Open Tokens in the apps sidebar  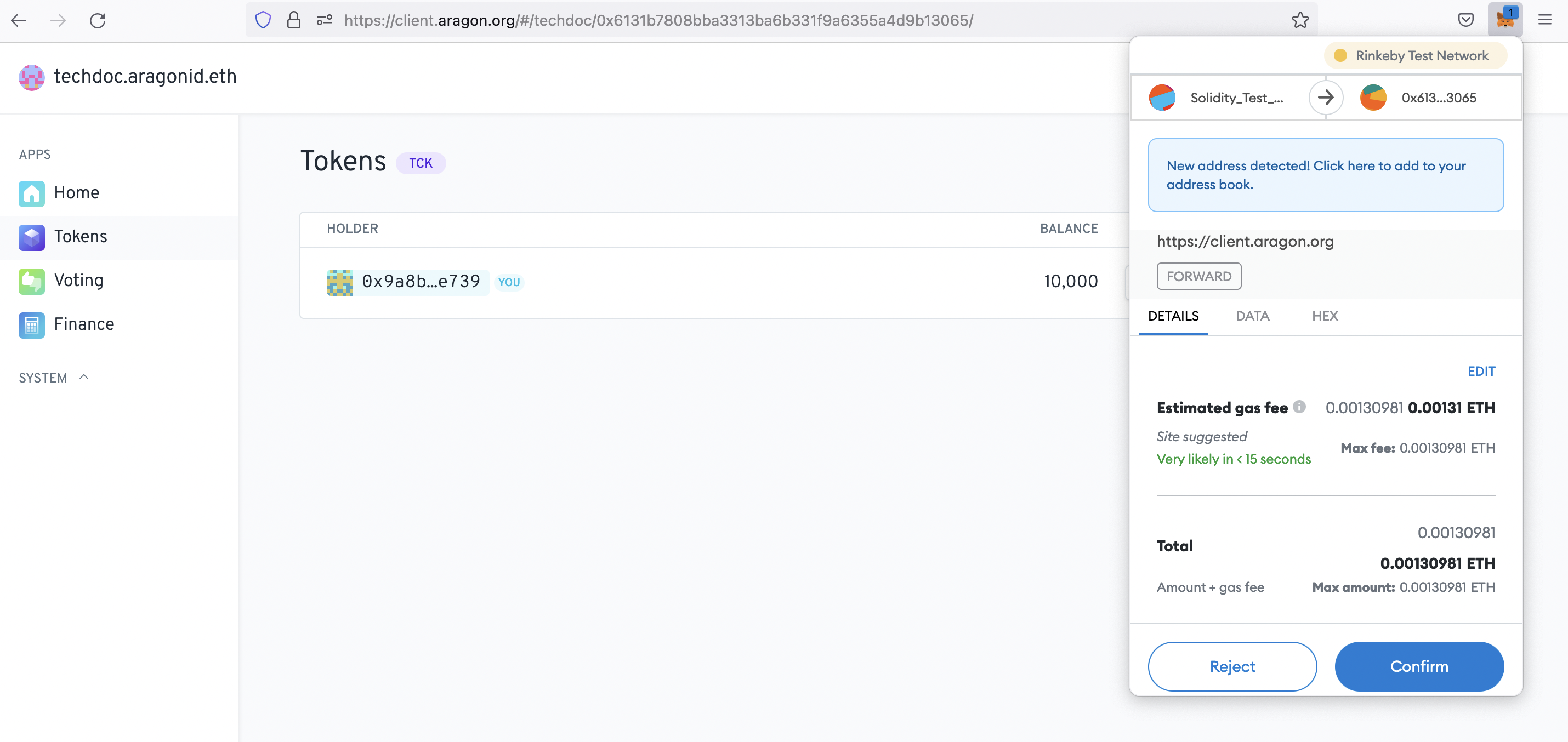[x=120, y=237]
